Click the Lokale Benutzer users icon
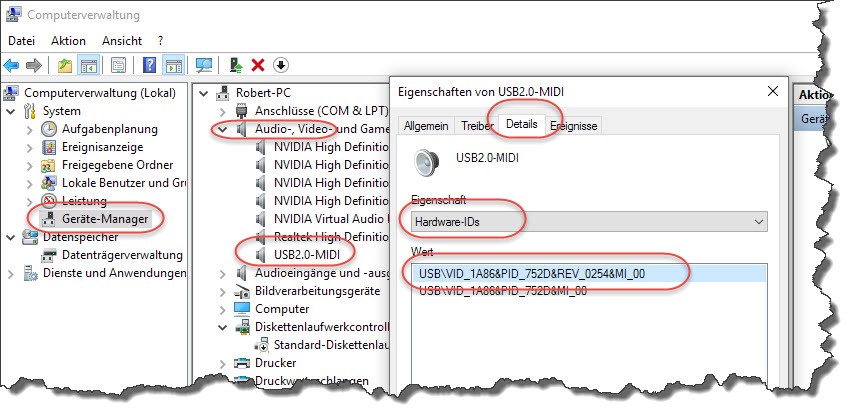The image size is (859, 420). point(49,183)
